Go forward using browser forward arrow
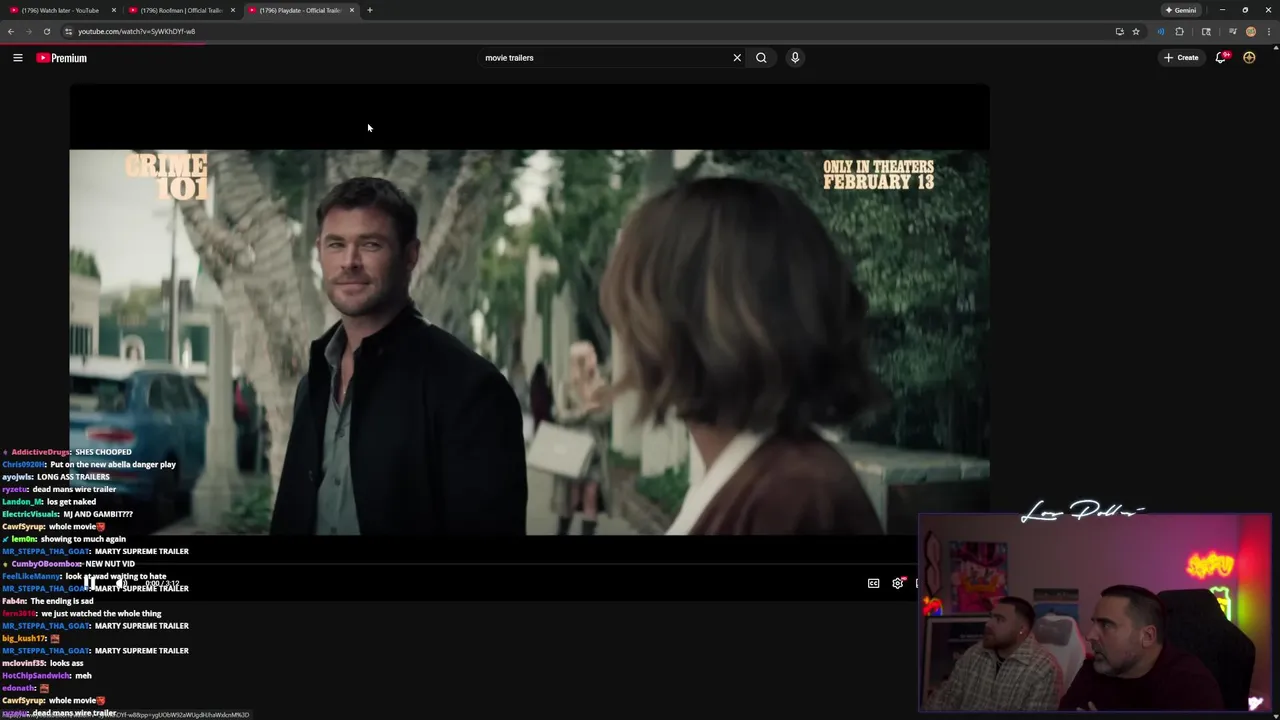The height and width of the screenshot is (720, 1280). [28, 31]
